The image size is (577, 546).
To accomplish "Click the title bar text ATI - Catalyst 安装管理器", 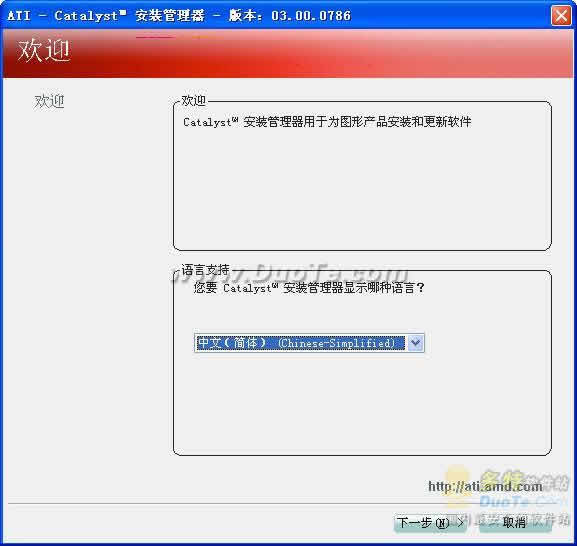I will 106,15.
